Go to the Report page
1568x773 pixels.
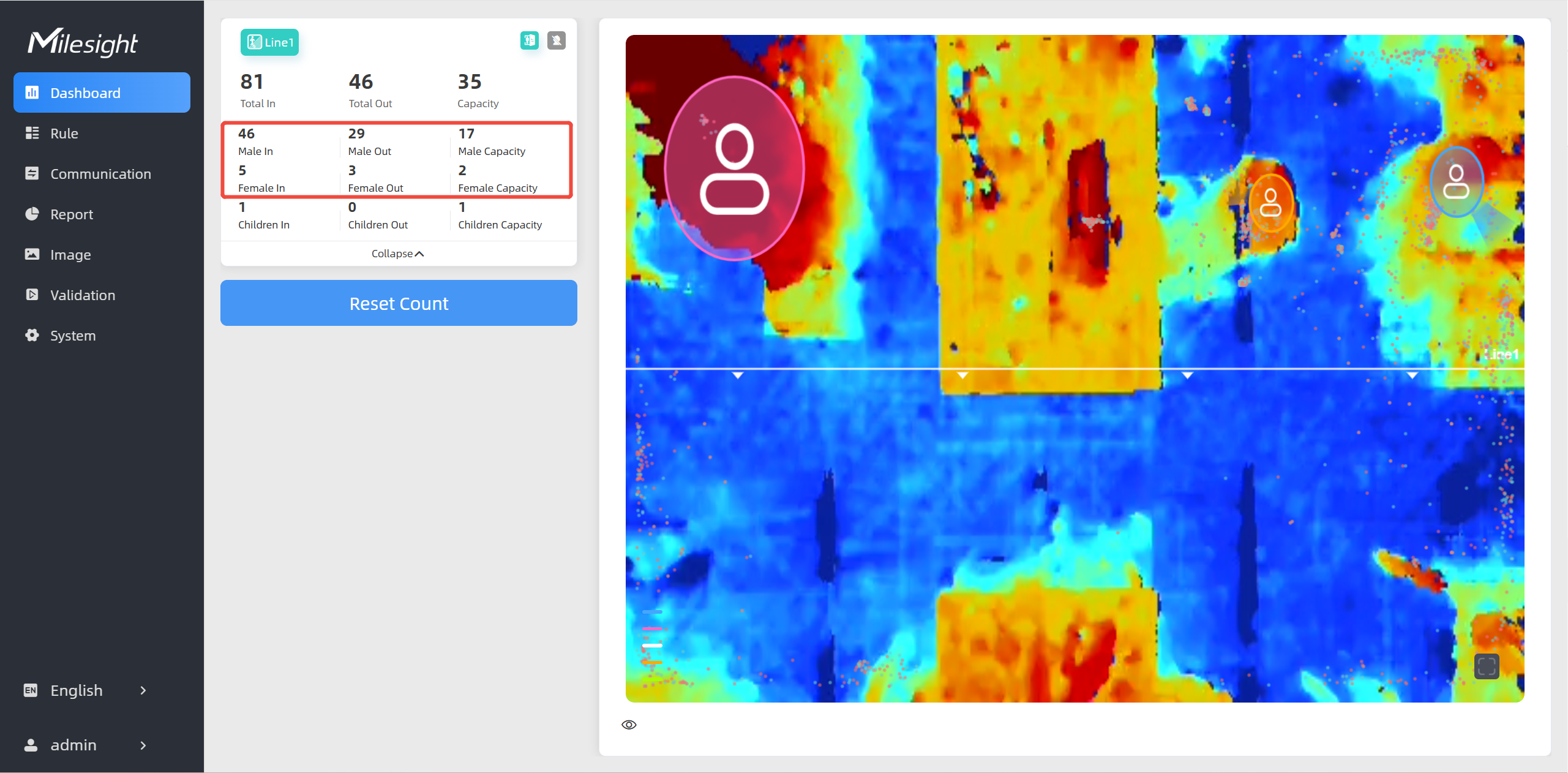click(72, 214)
